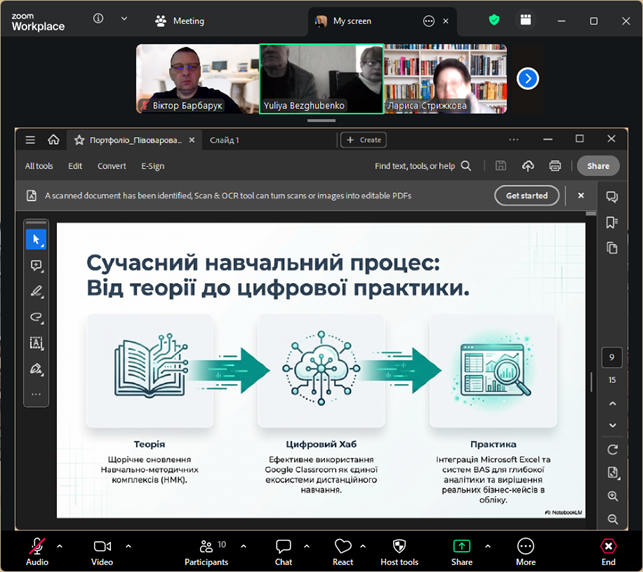This screenshot has width=643, height=572.
Task: Open the page display options icon
Action: click(x=613, y=472)
